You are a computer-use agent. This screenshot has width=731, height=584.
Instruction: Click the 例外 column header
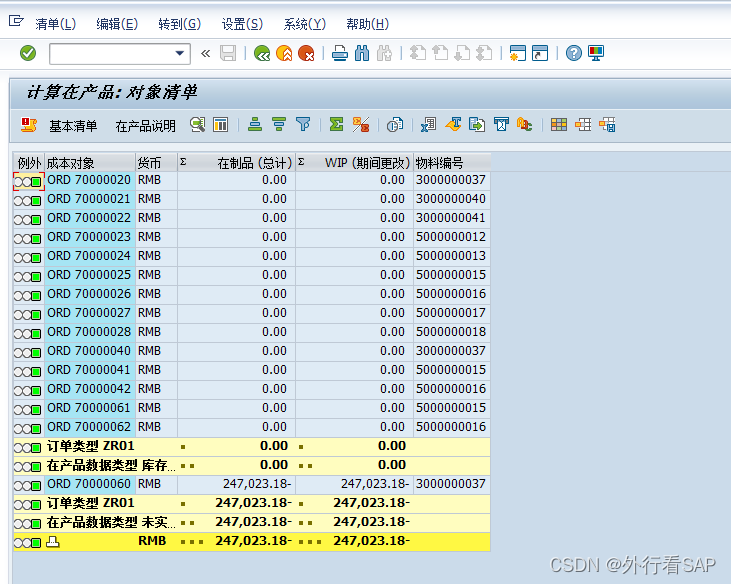pos(29,163)
